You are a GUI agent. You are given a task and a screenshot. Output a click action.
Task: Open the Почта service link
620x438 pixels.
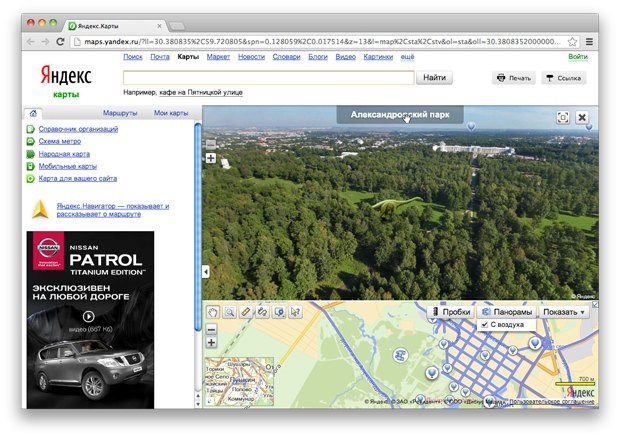[x=160, y=57]
